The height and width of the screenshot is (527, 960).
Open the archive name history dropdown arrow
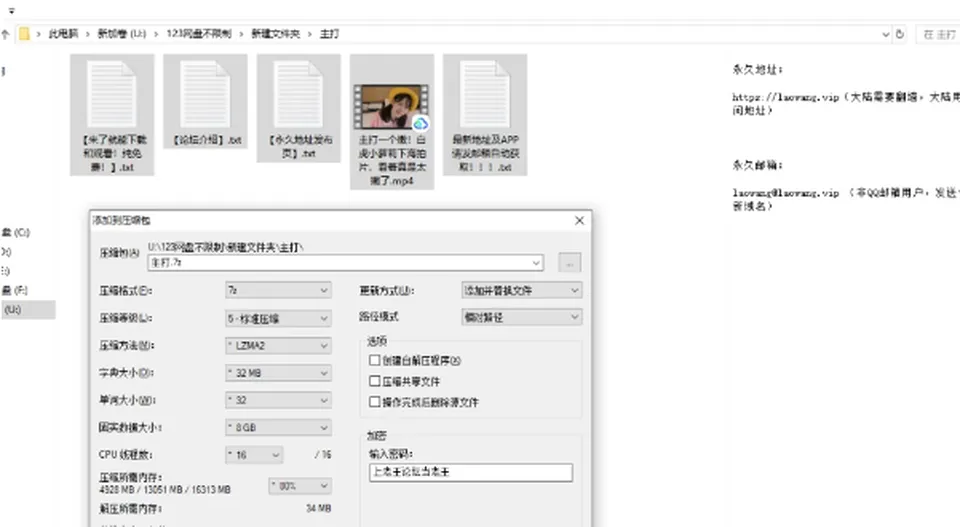click(536, 263)
